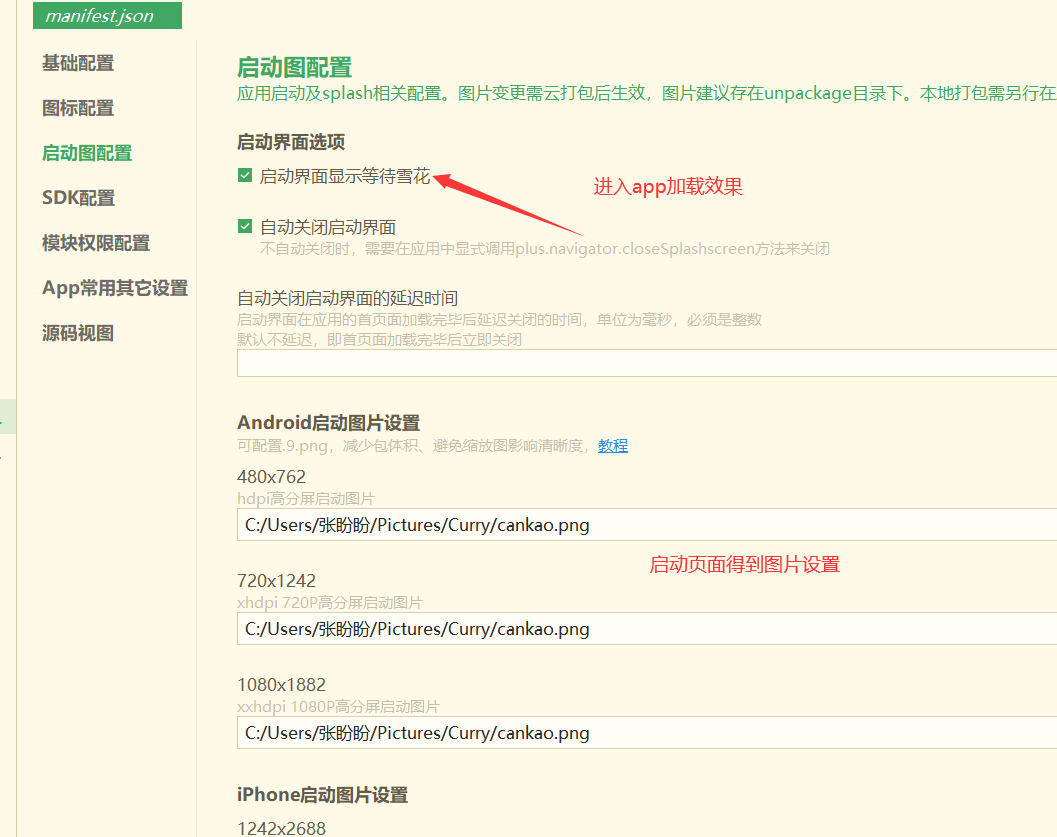This screenshot has height=837, width=1057.
Task: Select 图标配置 in the sidebar
Action: pyautogui.click(x=78, y=108)
